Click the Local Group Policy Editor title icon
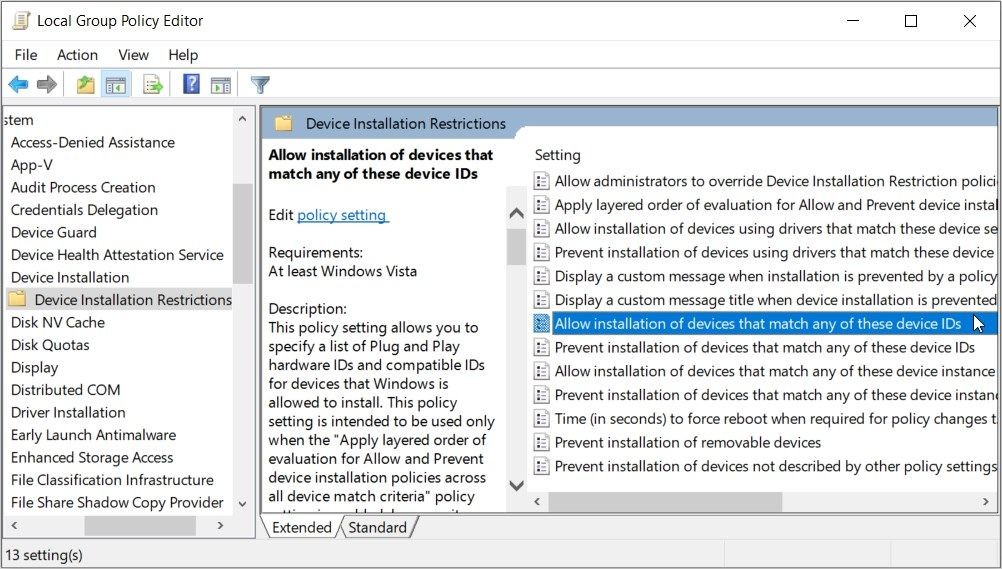1002x569 pixels. [21, 20]
